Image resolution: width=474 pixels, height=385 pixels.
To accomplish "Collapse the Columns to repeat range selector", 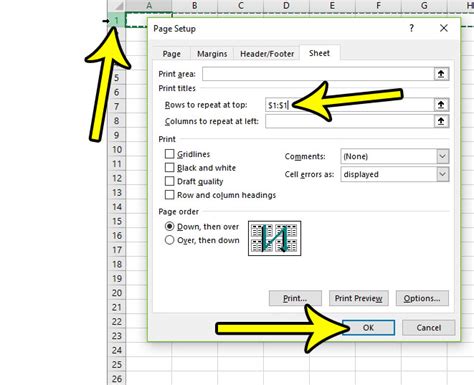I will pyautogui.click(x=441, y=121).
